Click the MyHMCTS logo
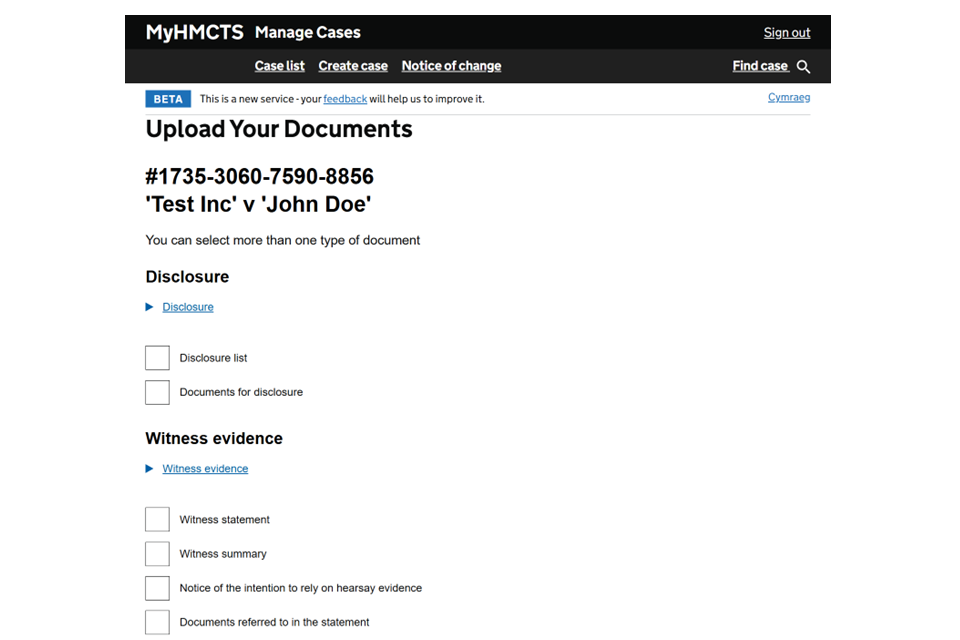 coord(194,33)
